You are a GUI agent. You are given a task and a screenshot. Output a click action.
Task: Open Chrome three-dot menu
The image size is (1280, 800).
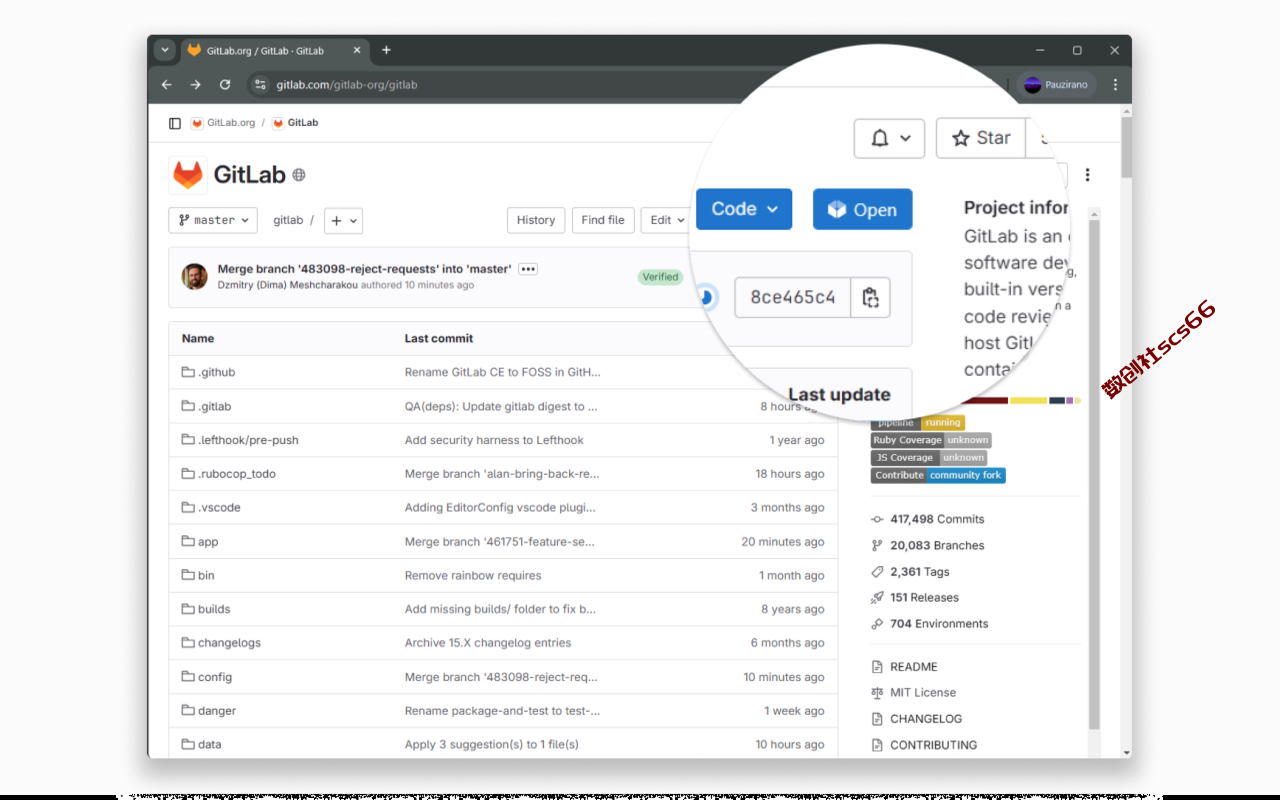coord(1115,85)
